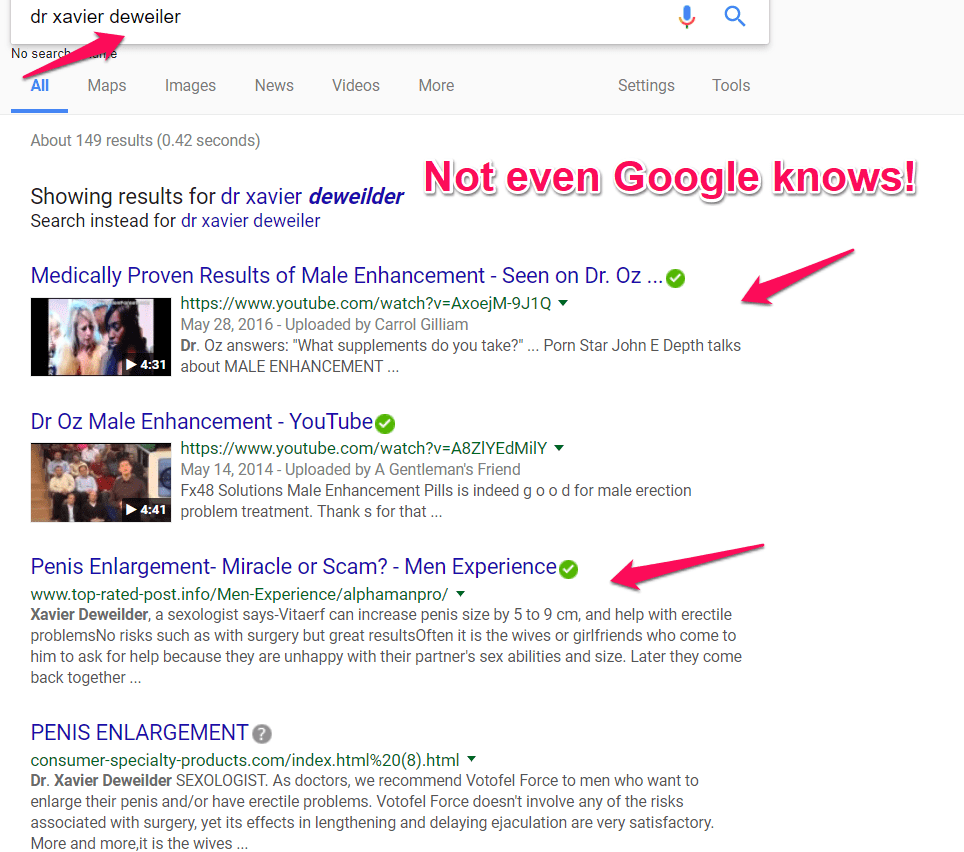The image size is (964, 852).
Task: Switch to the Images tab
Action: pos(190,85)
